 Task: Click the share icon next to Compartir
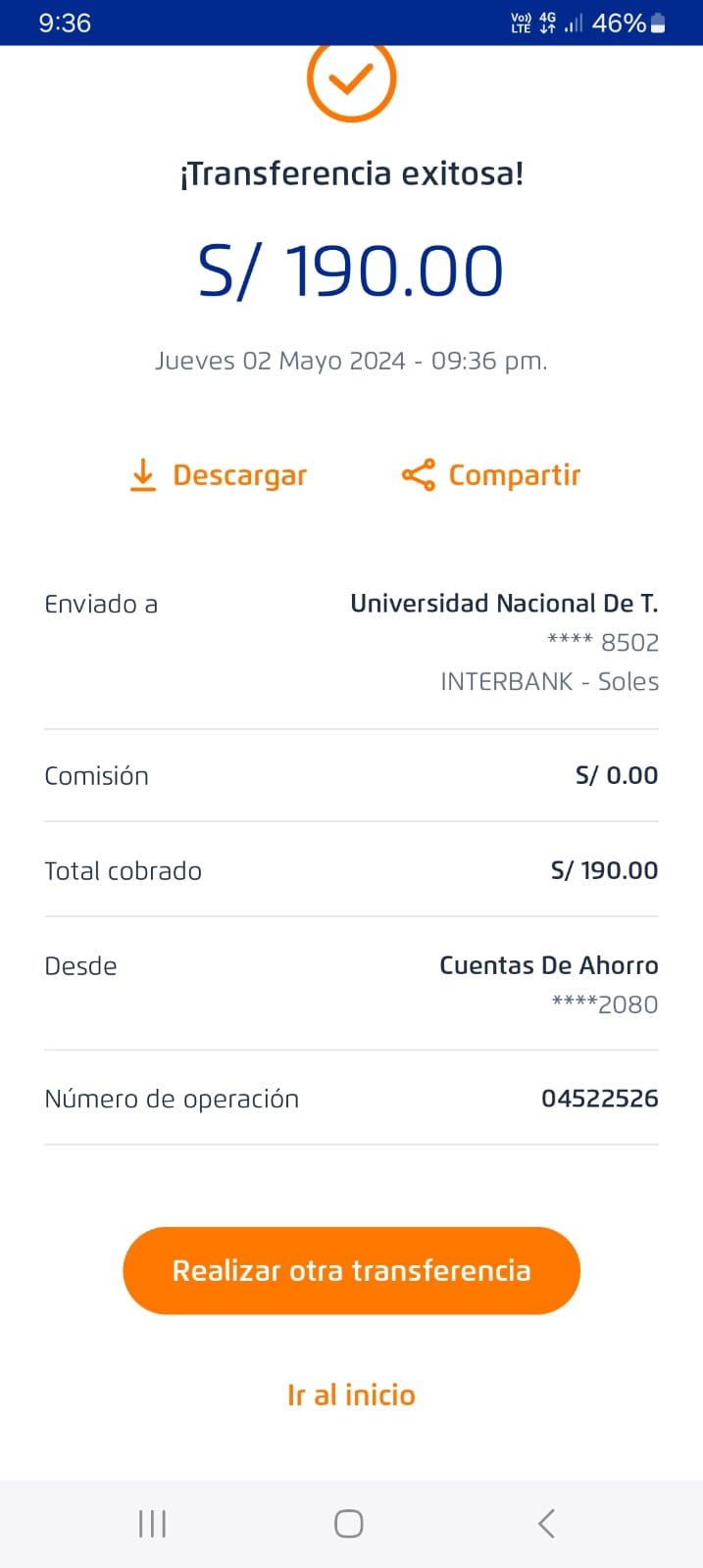(418, 475)
